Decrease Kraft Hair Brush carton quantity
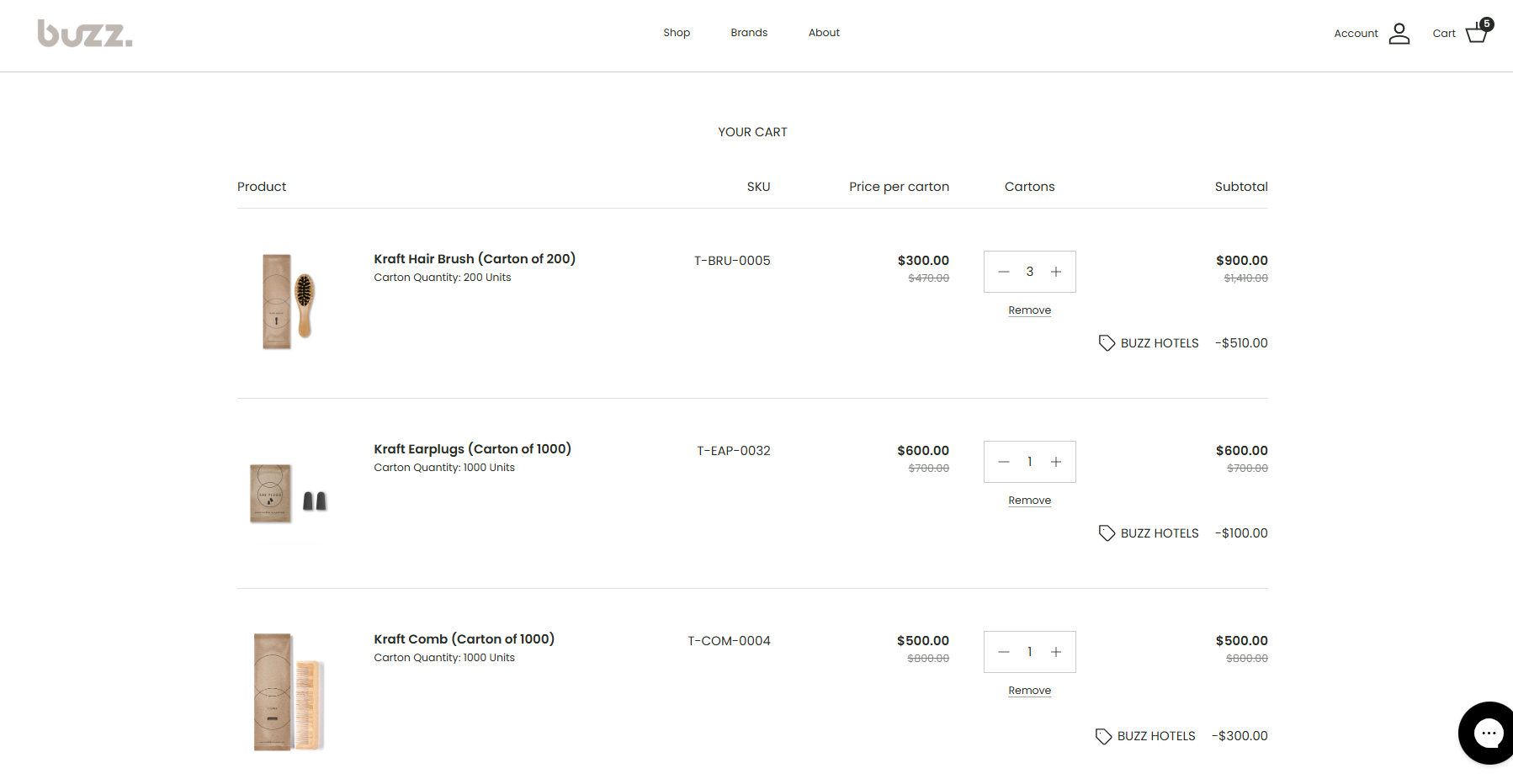The height and width of the screenshot is (784, 1513). pos(1004,272)
